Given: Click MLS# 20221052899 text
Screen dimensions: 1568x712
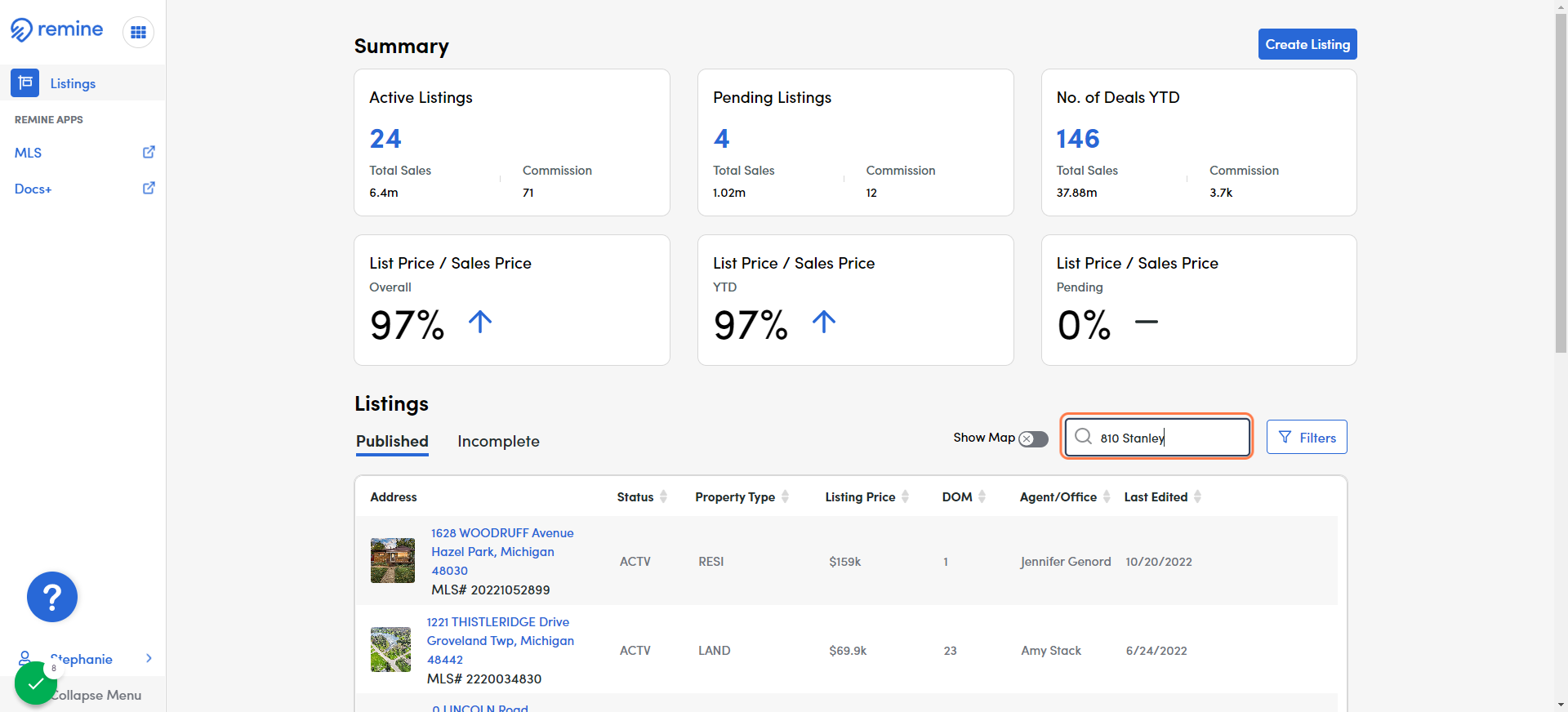Looking at the screenshot, I should click(x=491, y=590).
